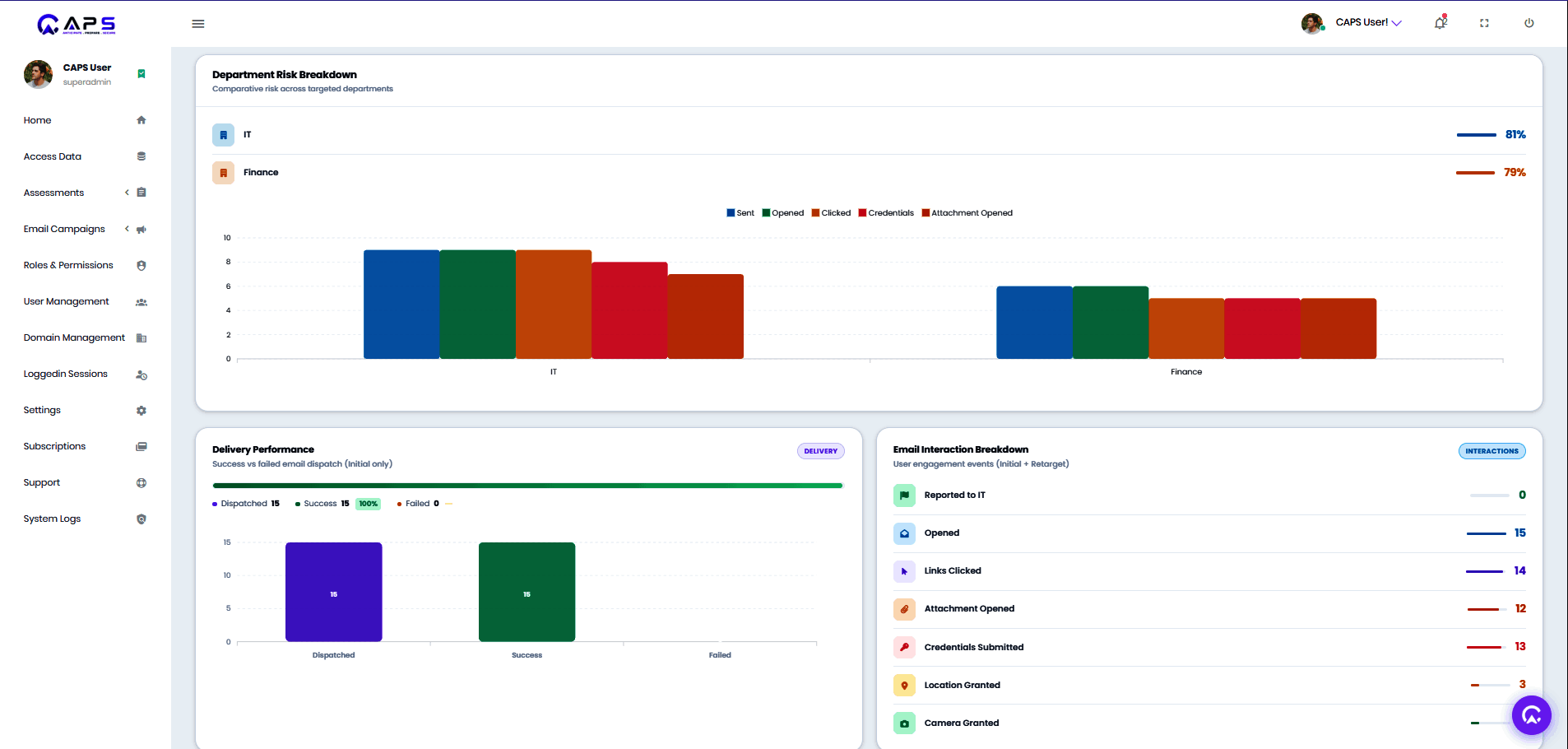Click the Home house icon
This screenshot has height=749, width=1568.
click(x=141, y=120)
